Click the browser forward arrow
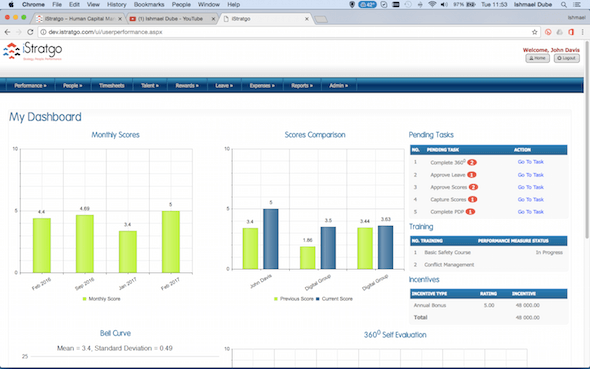 19,32
